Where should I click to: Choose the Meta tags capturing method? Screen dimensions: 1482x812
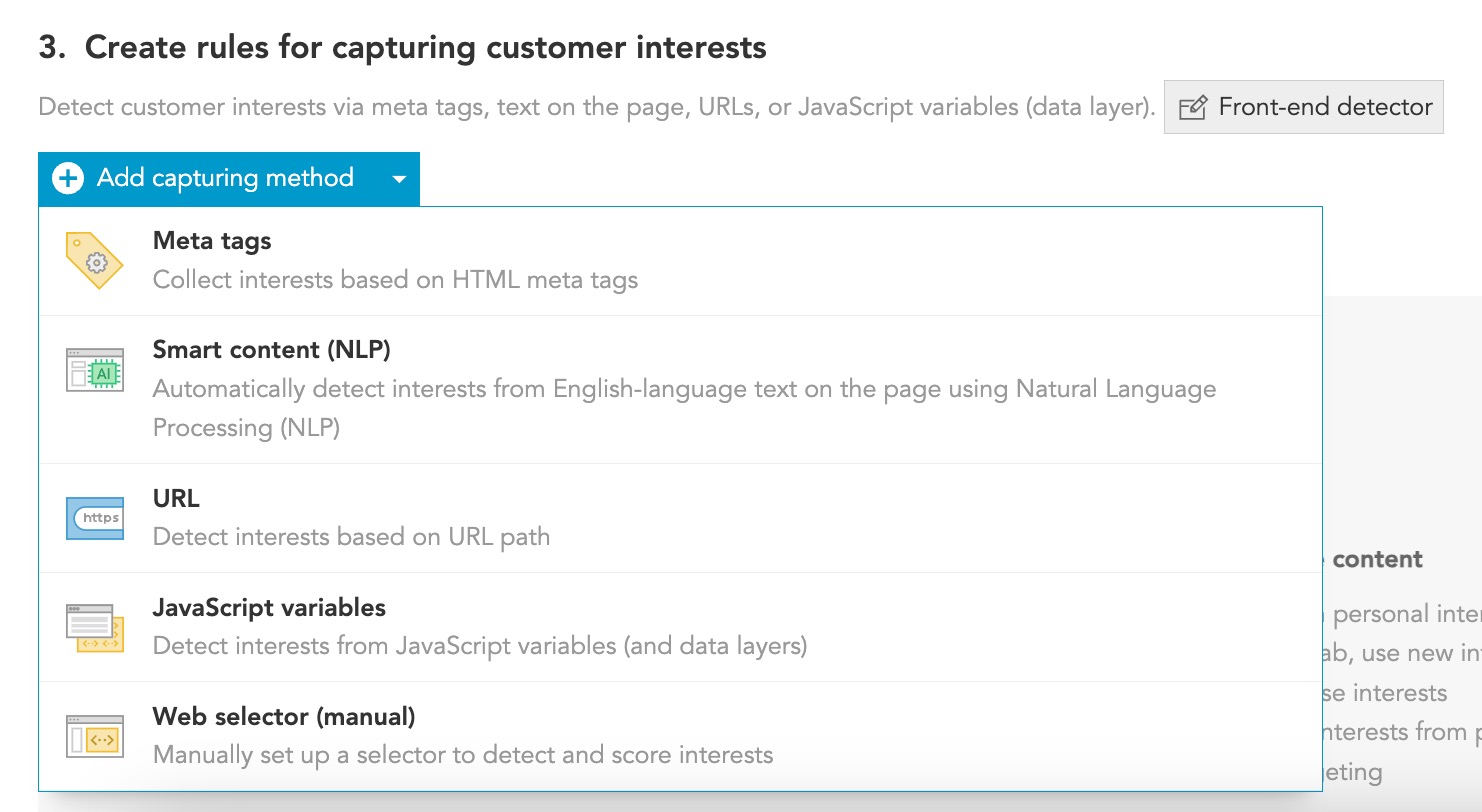tap(680, 261)
